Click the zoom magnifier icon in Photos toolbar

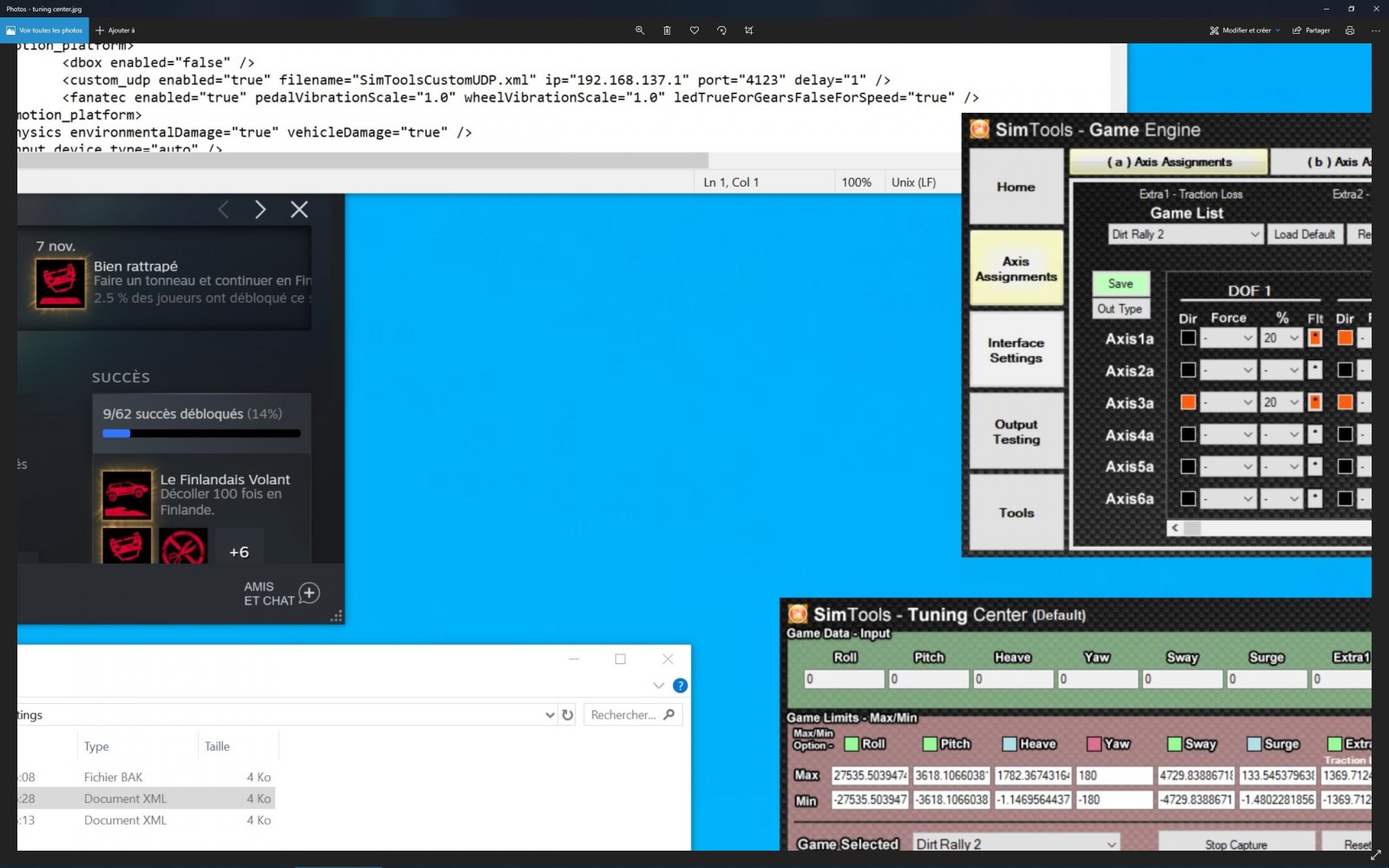click(x=640, y=30)
